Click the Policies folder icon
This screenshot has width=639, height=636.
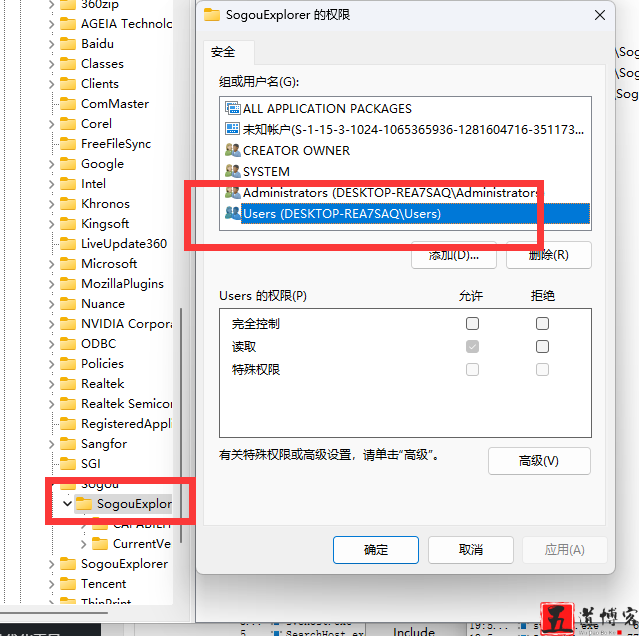pyautogui.click(x=68, y=363)
